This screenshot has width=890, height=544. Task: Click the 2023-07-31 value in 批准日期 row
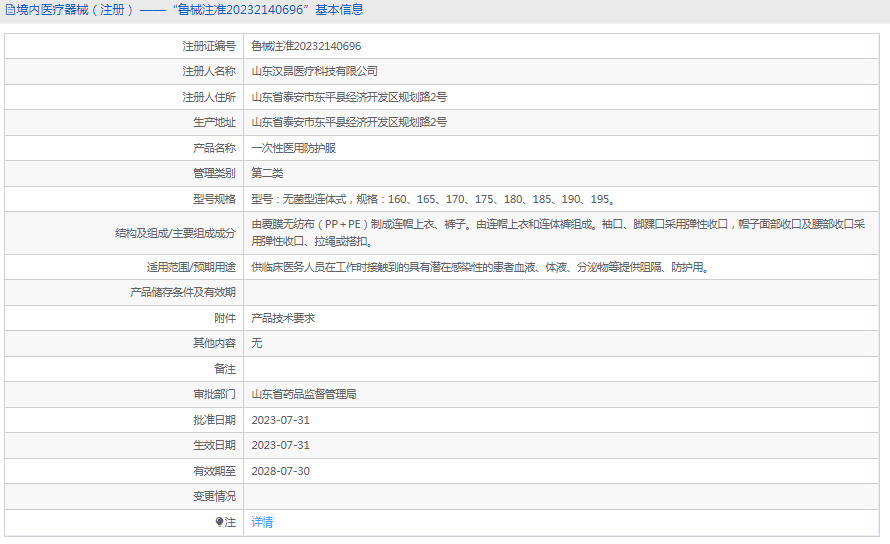(x=280, y=420)
